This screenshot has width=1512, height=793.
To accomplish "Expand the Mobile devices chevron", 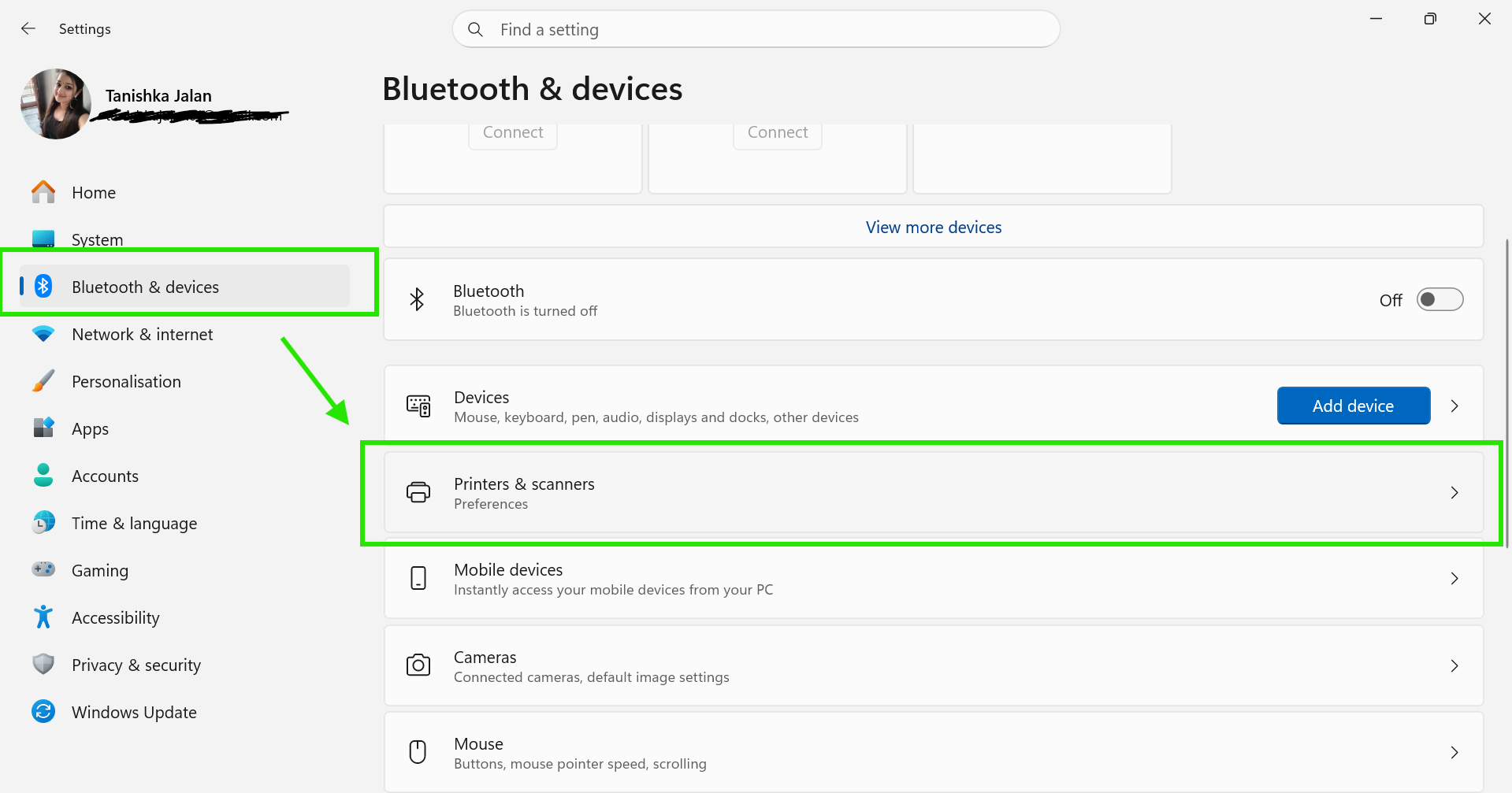I will pyautogui.click(x=1454, y=579).
